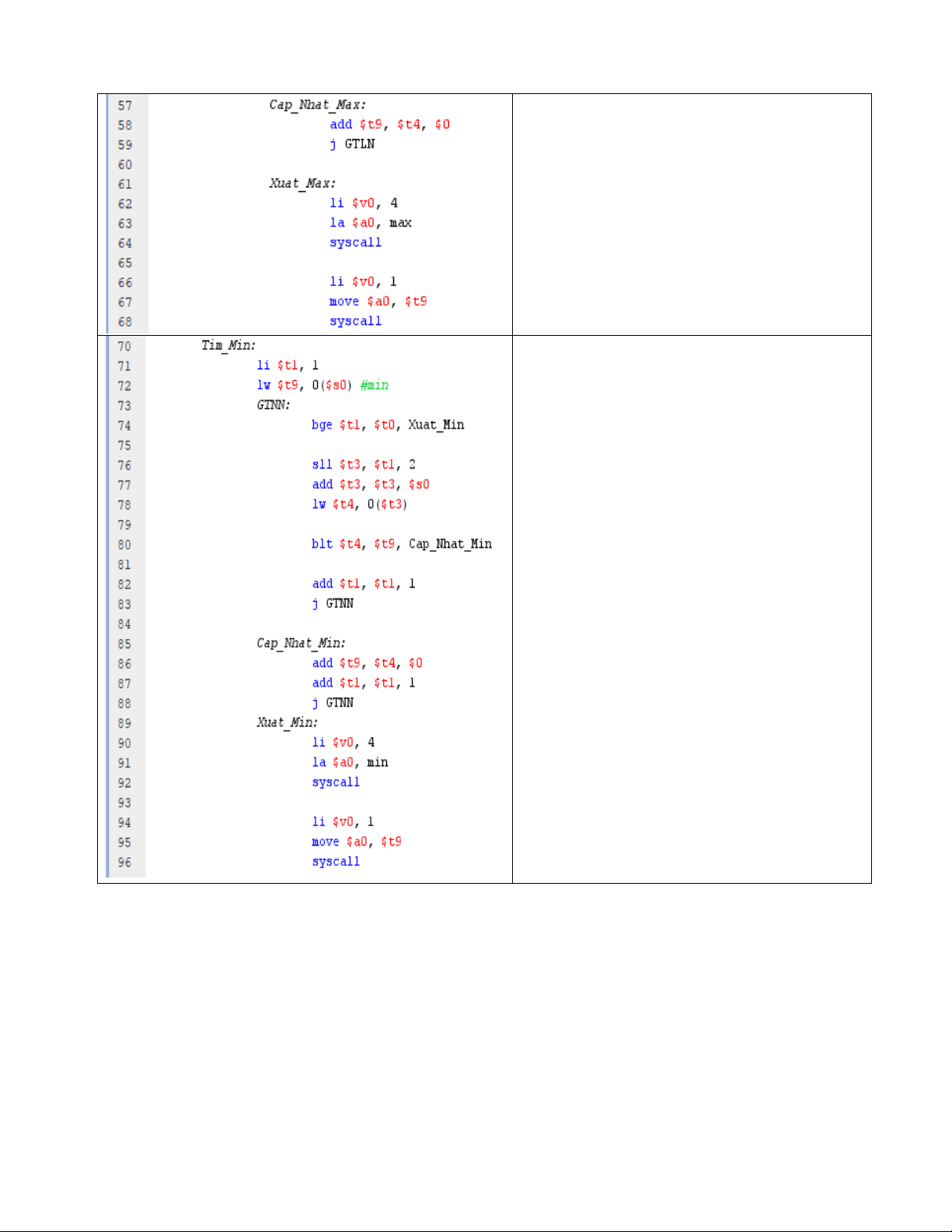Click 'lw $t4, 0($t3)' on line 78
Image resolution: width=952 pixels, height=1232 pixels.
tap(360, 504)
